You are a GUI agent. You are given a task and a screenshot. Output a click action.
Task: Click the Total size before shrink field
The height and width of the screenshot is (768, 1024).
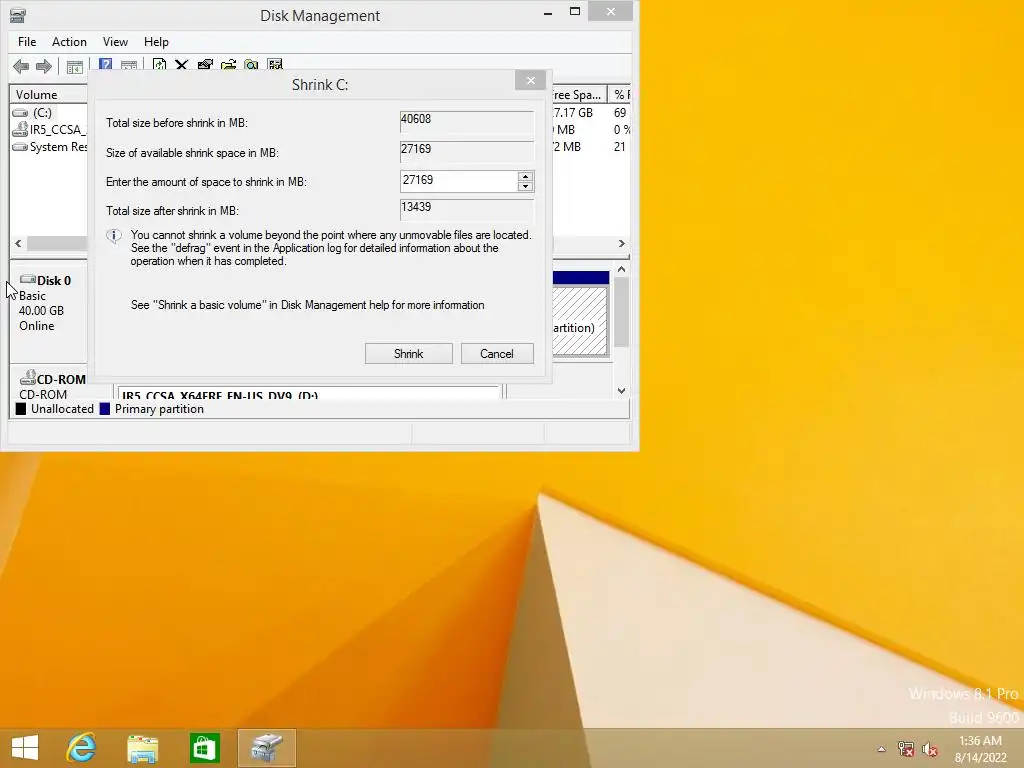467,121
